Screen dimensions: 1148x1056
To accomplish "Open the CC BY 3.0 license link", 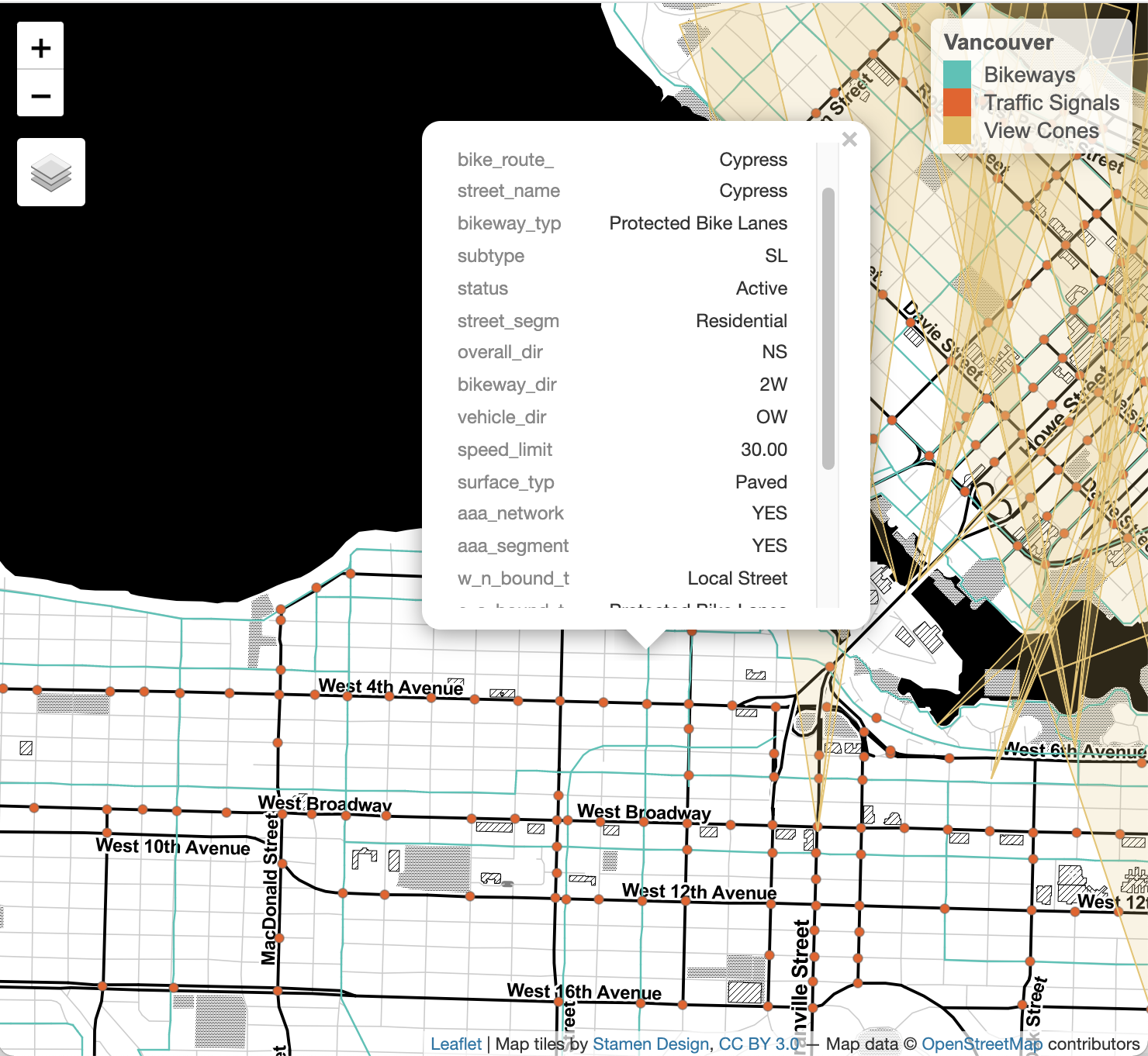I will pos(759,1044).
